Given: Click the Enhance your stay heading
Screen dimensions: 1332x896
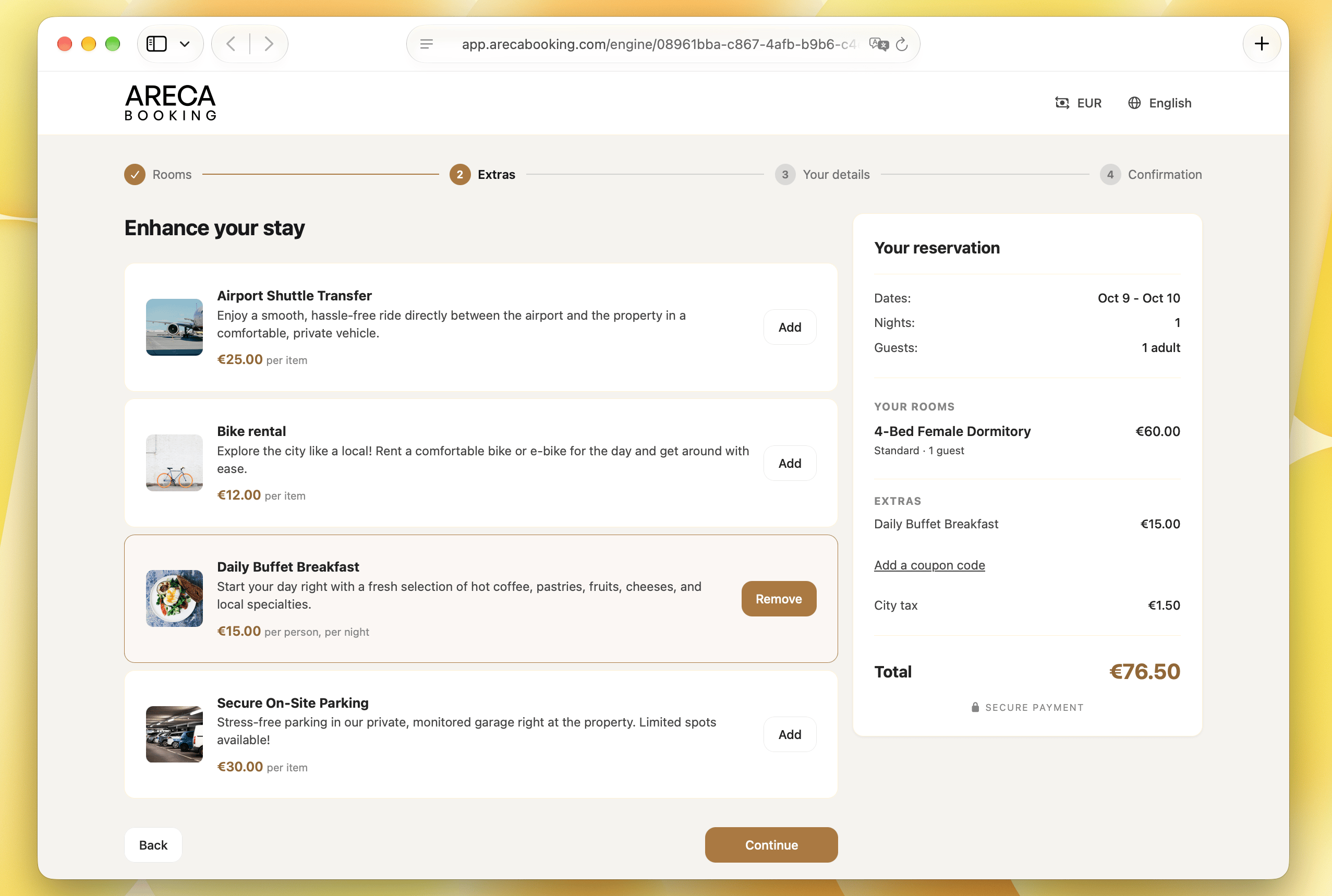Looking at the screenshot, I should 215,228.
